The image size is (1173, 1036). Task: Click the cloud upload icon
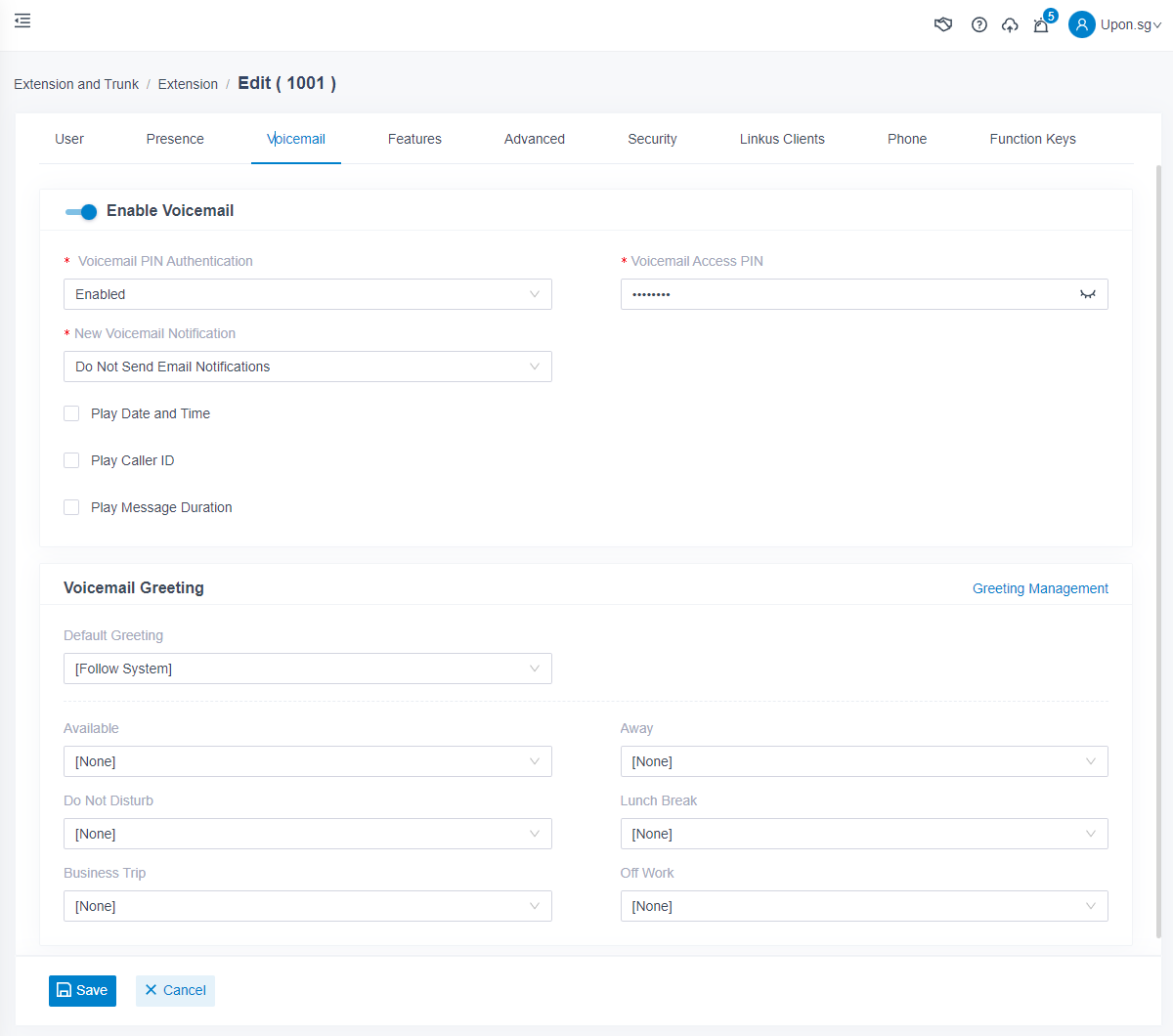coord(1010,24)
